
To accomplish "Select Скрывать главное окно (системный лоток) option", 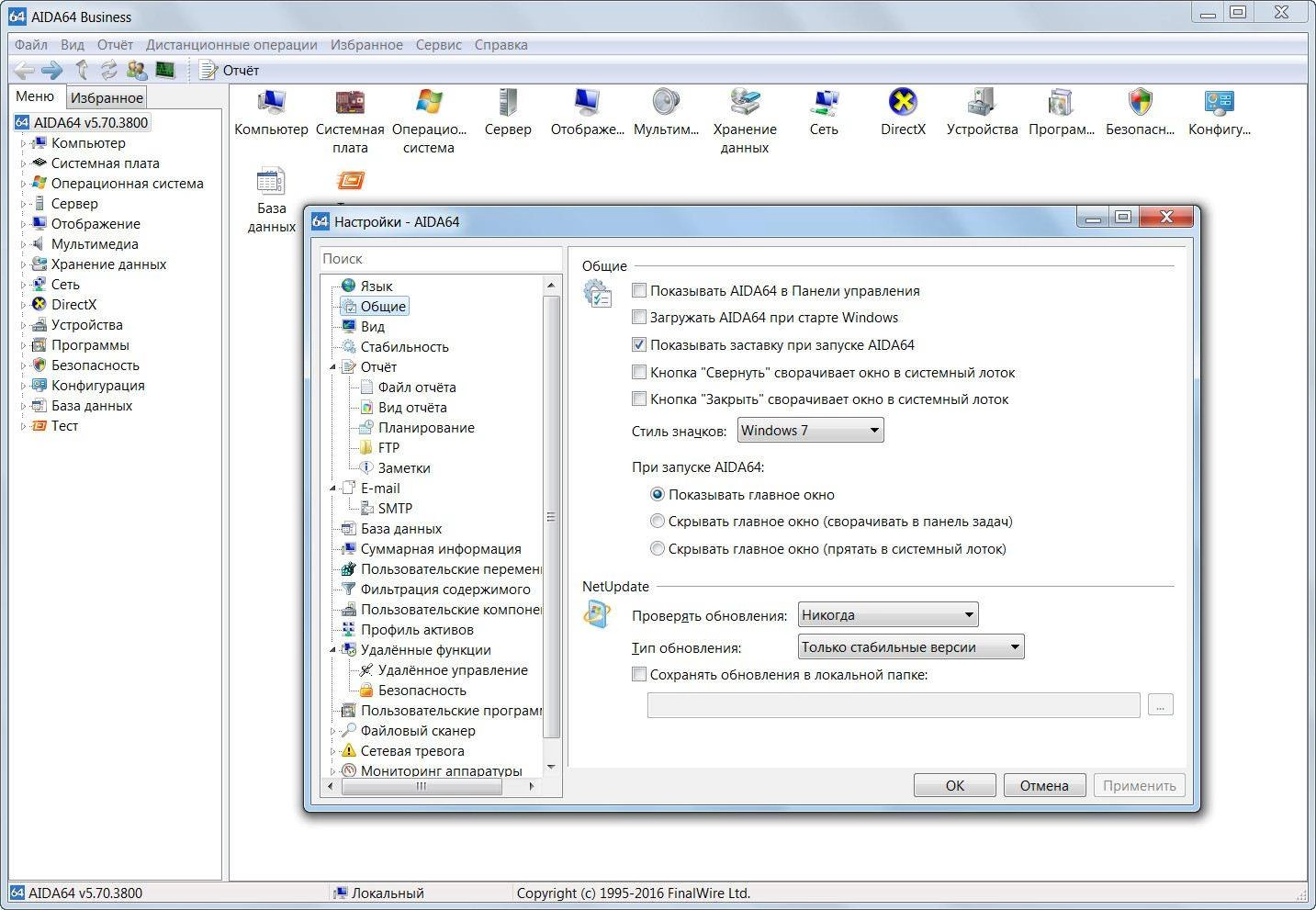I will coord(657,549).
